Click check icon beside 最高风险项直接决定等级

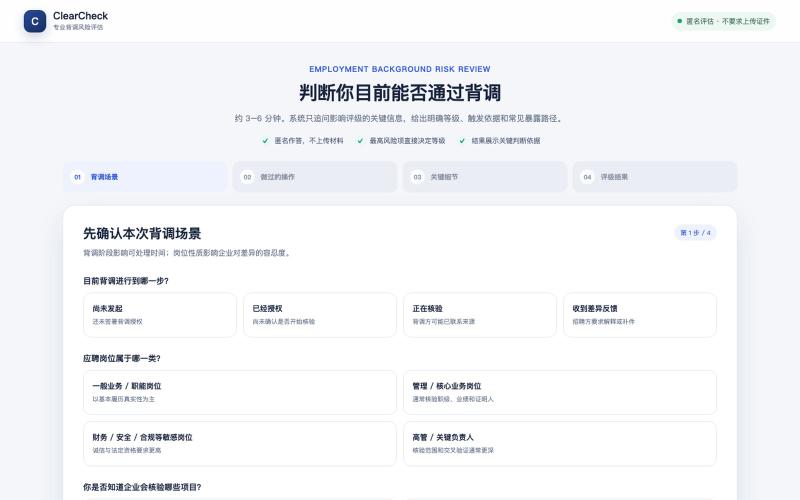click(x=360, y=141)
